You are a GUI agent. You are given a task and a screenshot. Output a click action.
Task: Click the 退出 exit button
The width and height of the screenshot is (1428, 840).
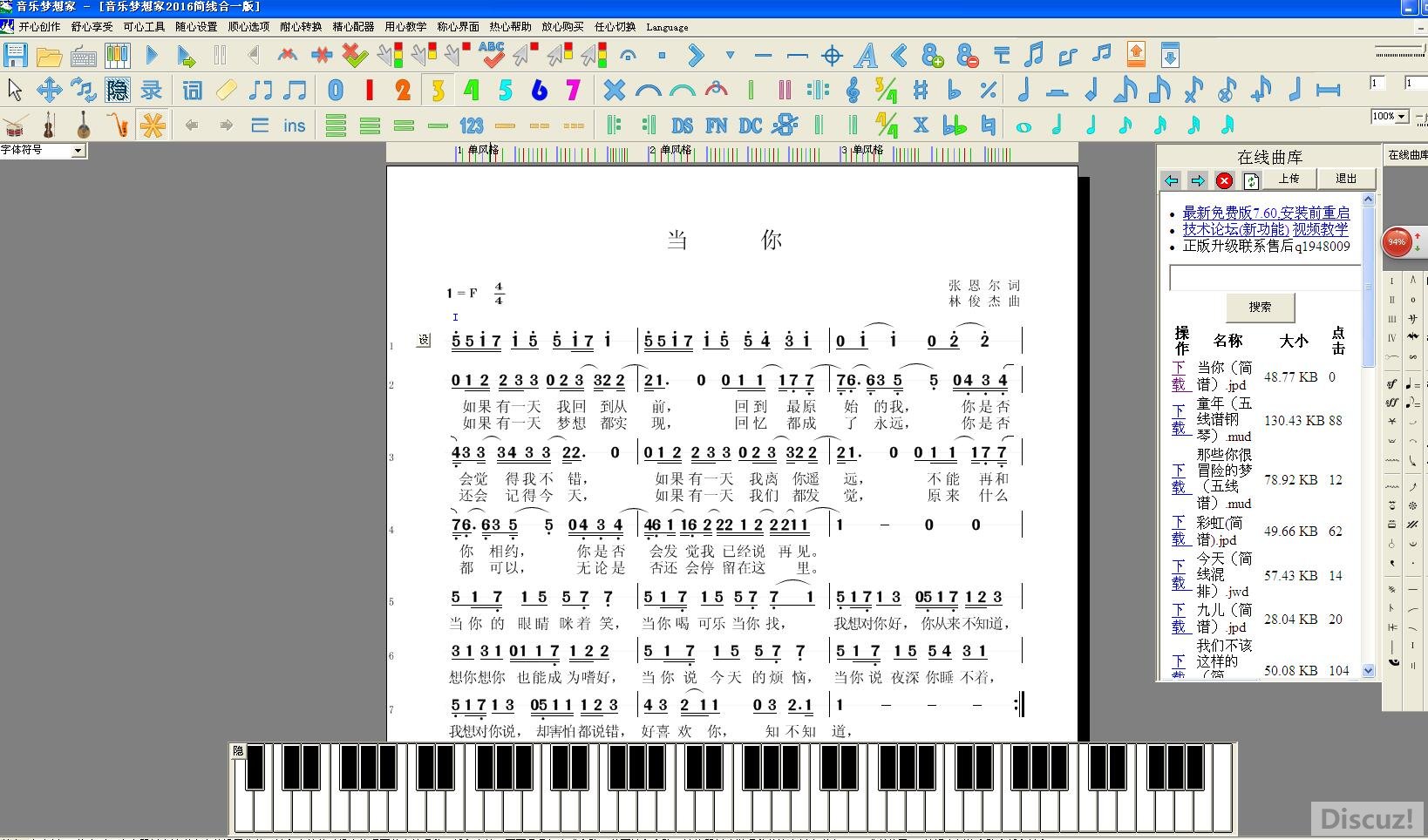(1346, 180)
